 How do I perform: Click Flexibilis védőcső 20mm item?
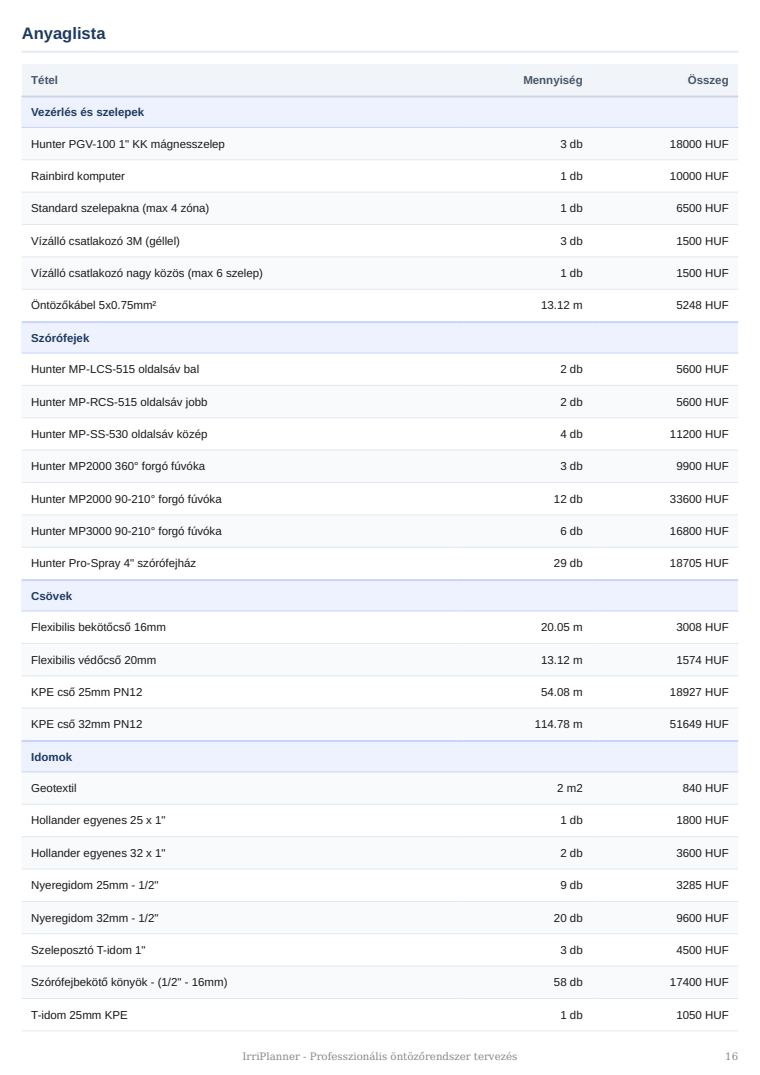93,660
